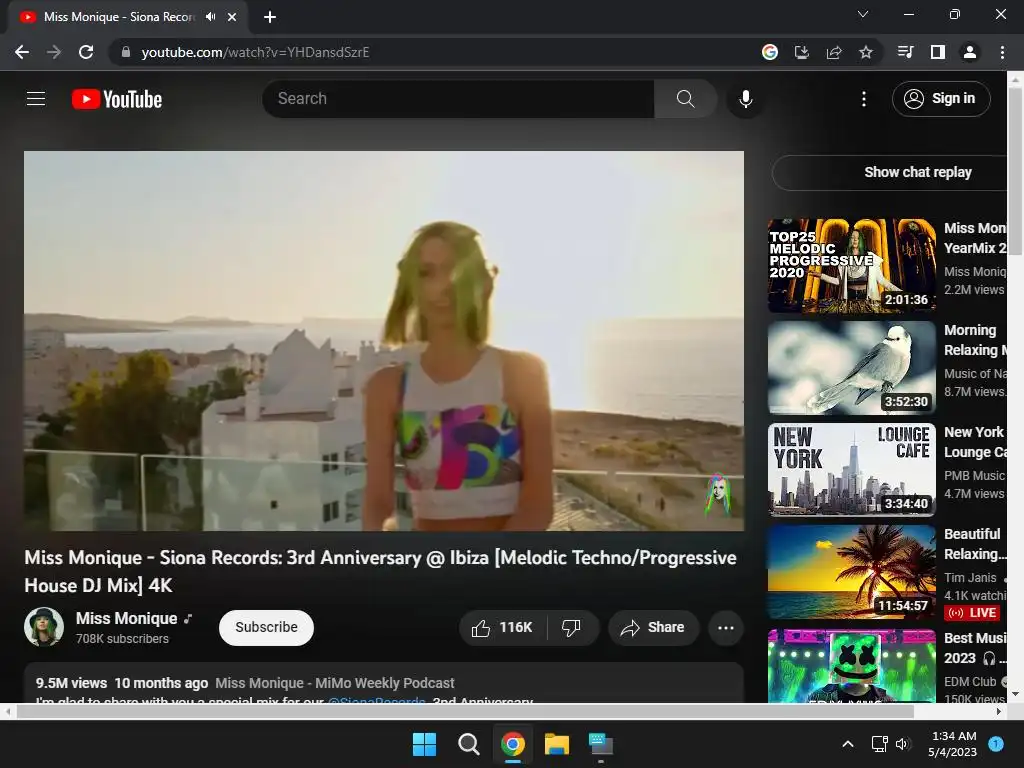Viewport: 1024px width, 768px height.
Task: Open more actions ellipsis below video
Action: (726, 628)
